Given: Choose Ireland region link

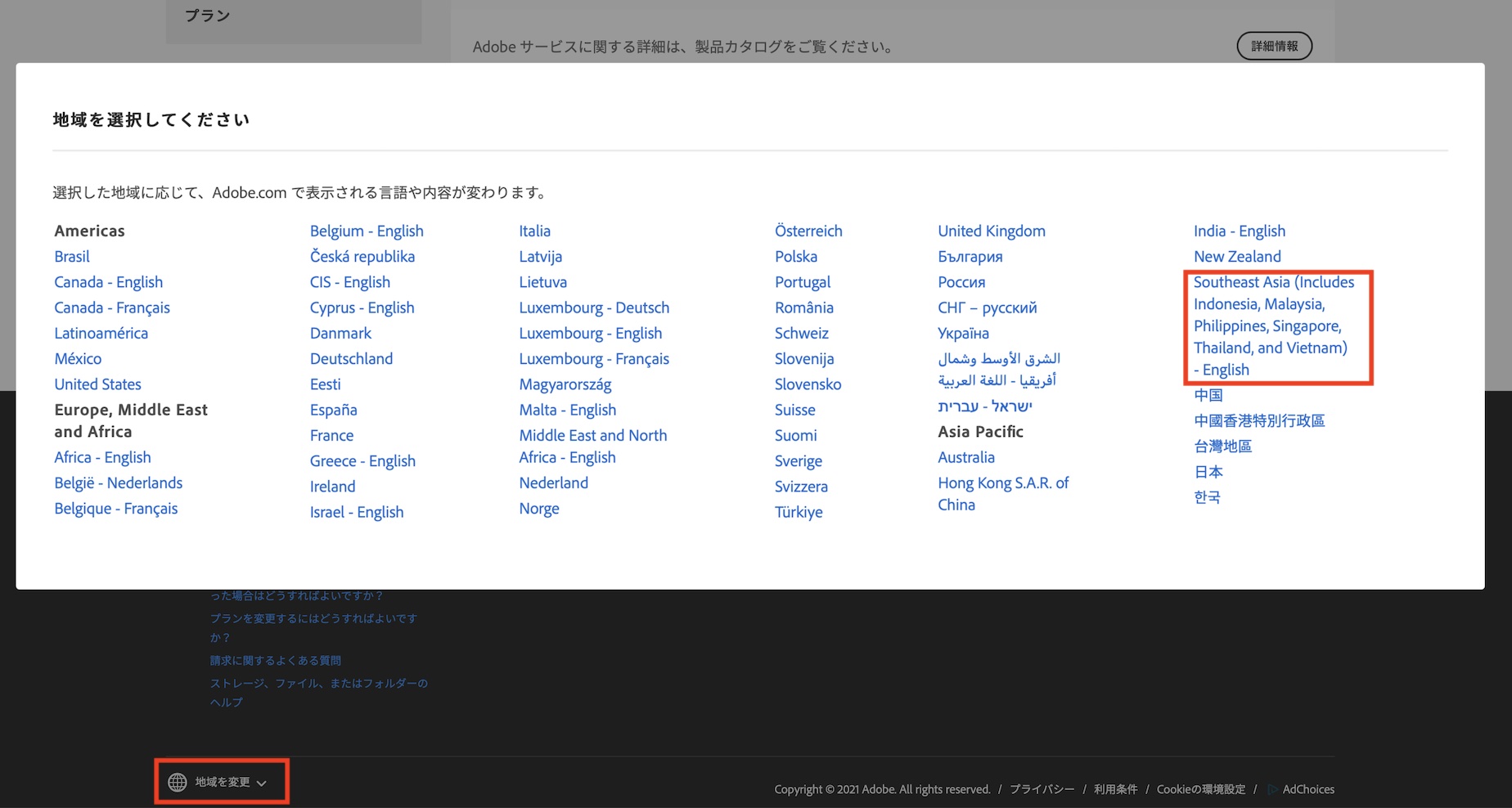Looking at the screenshot, I should click(333, 487).
